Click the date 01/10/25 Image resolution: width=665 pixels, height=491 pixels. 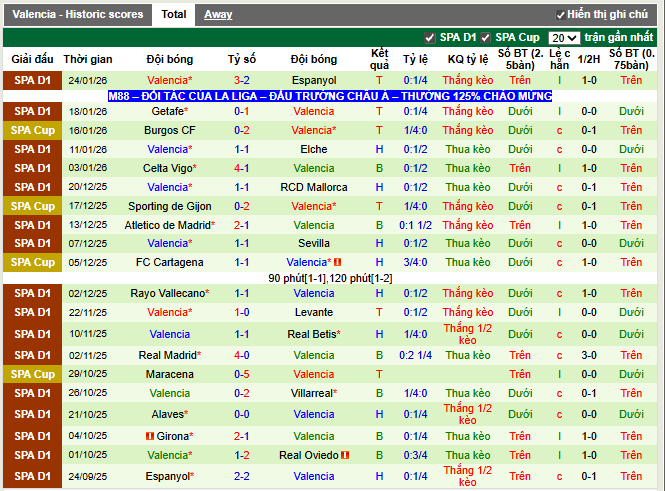coord(88,455)
